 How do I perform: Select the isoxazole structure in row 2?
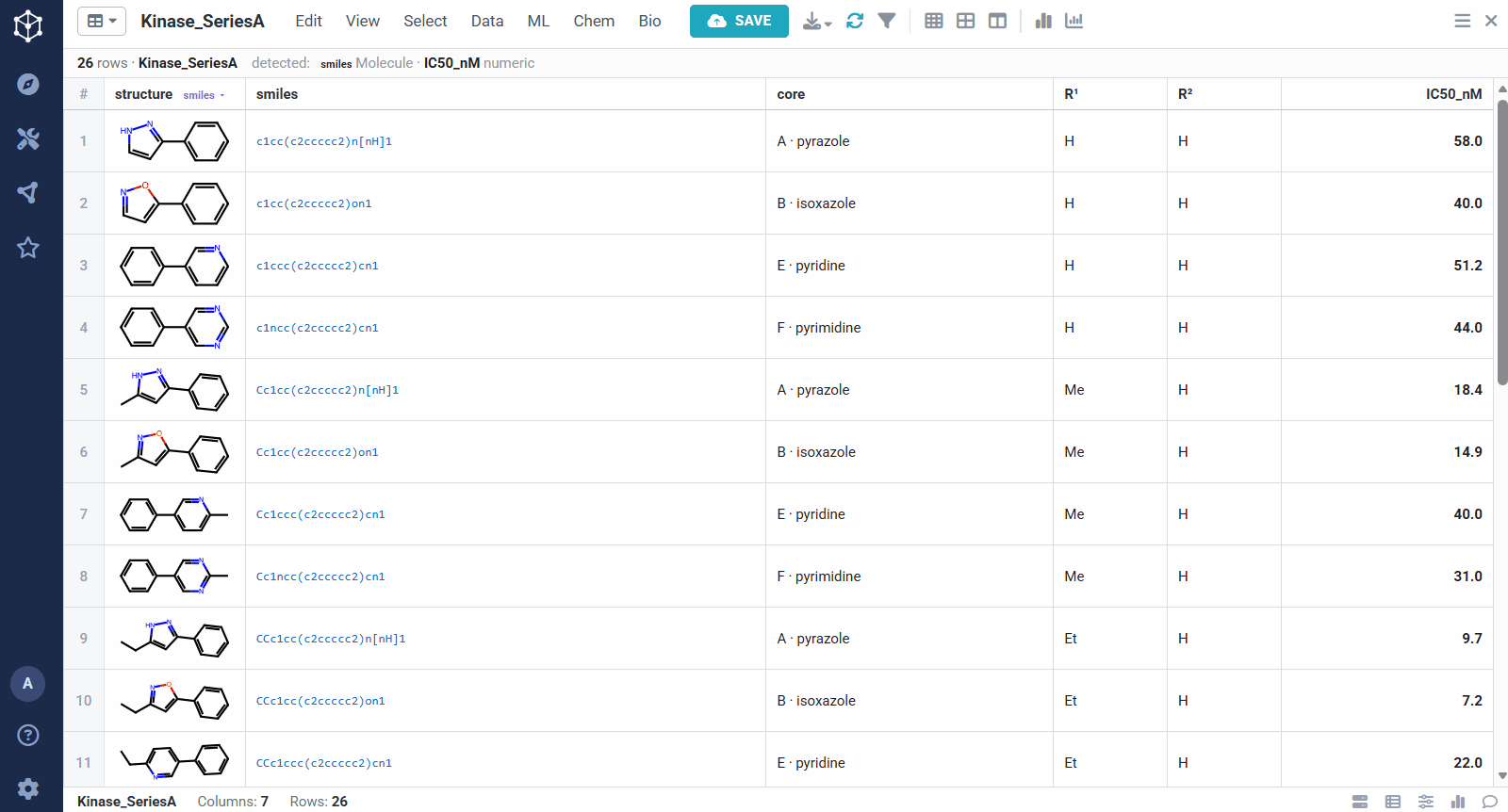tap(174, 203)
